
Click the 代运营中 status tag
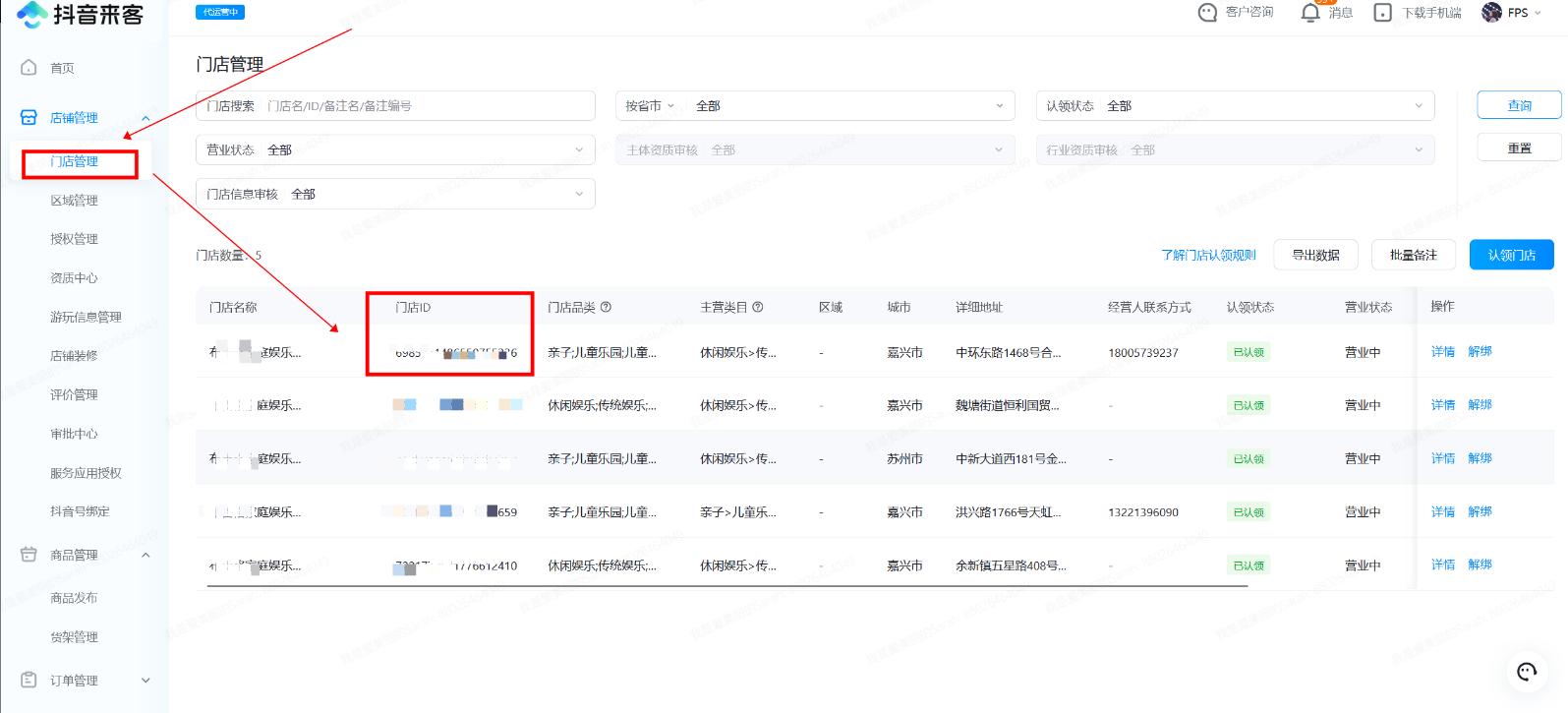click(x=220, y=12)
